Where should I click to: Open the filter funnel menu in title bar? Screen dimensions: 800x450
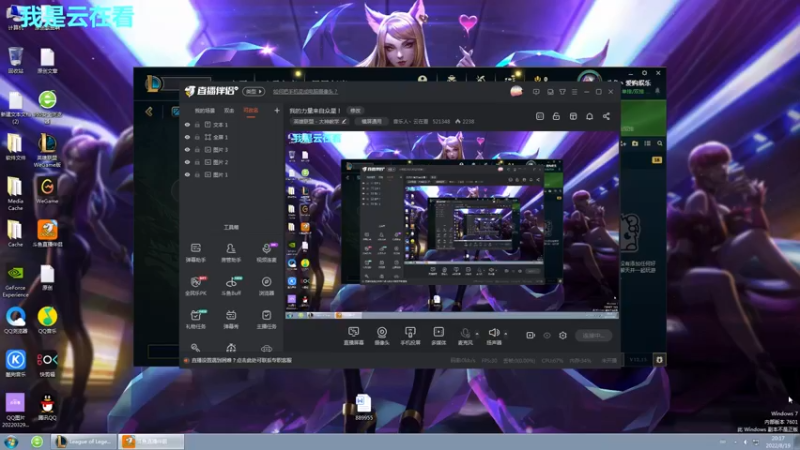[x=562, y=92]
